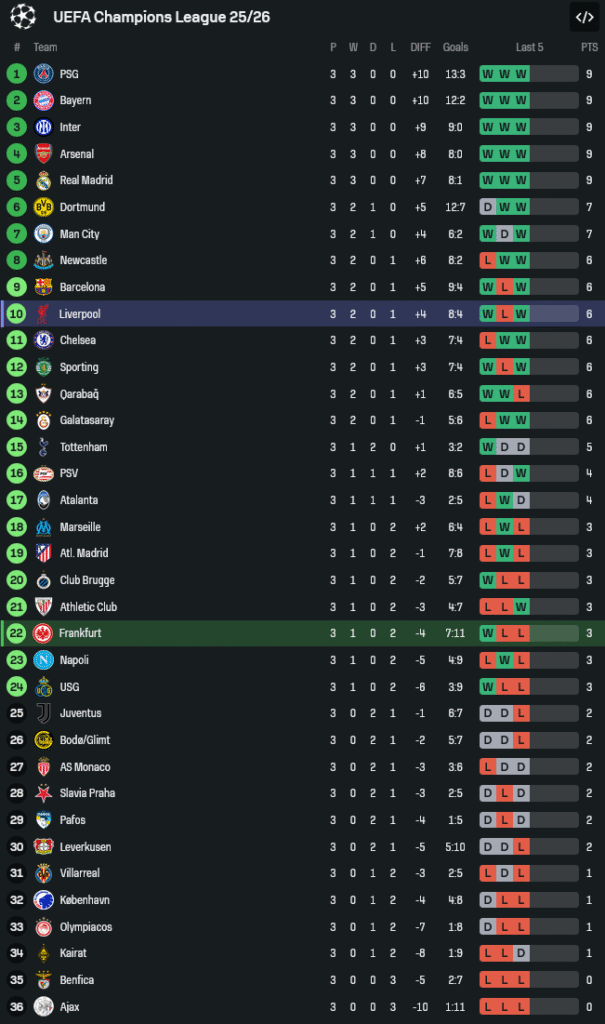This screenshot has width=605, height=1024.
Task: Click the Ajax club crest
Action: 43,1006
